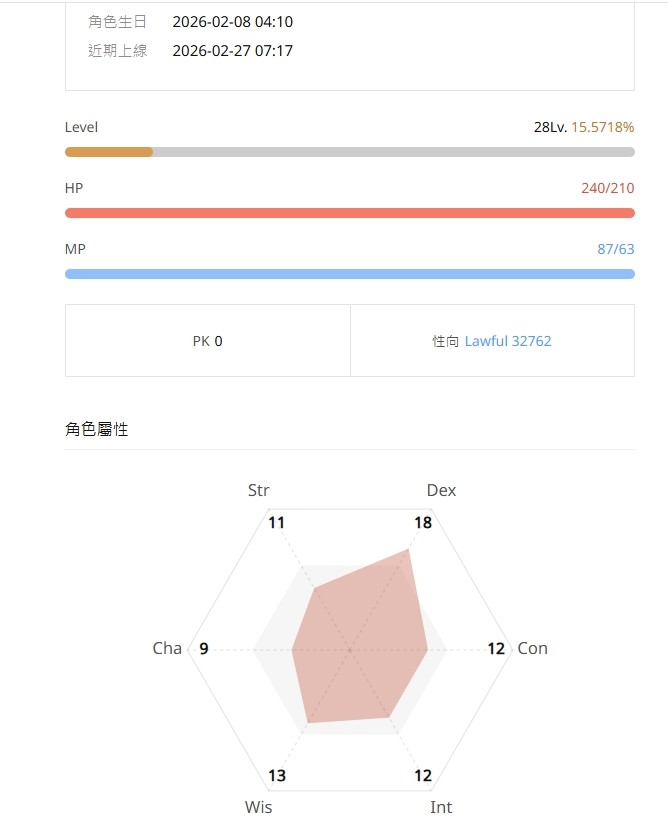Click the MP bar
This screenshot has width=668, height=835.
coord(350,274)
